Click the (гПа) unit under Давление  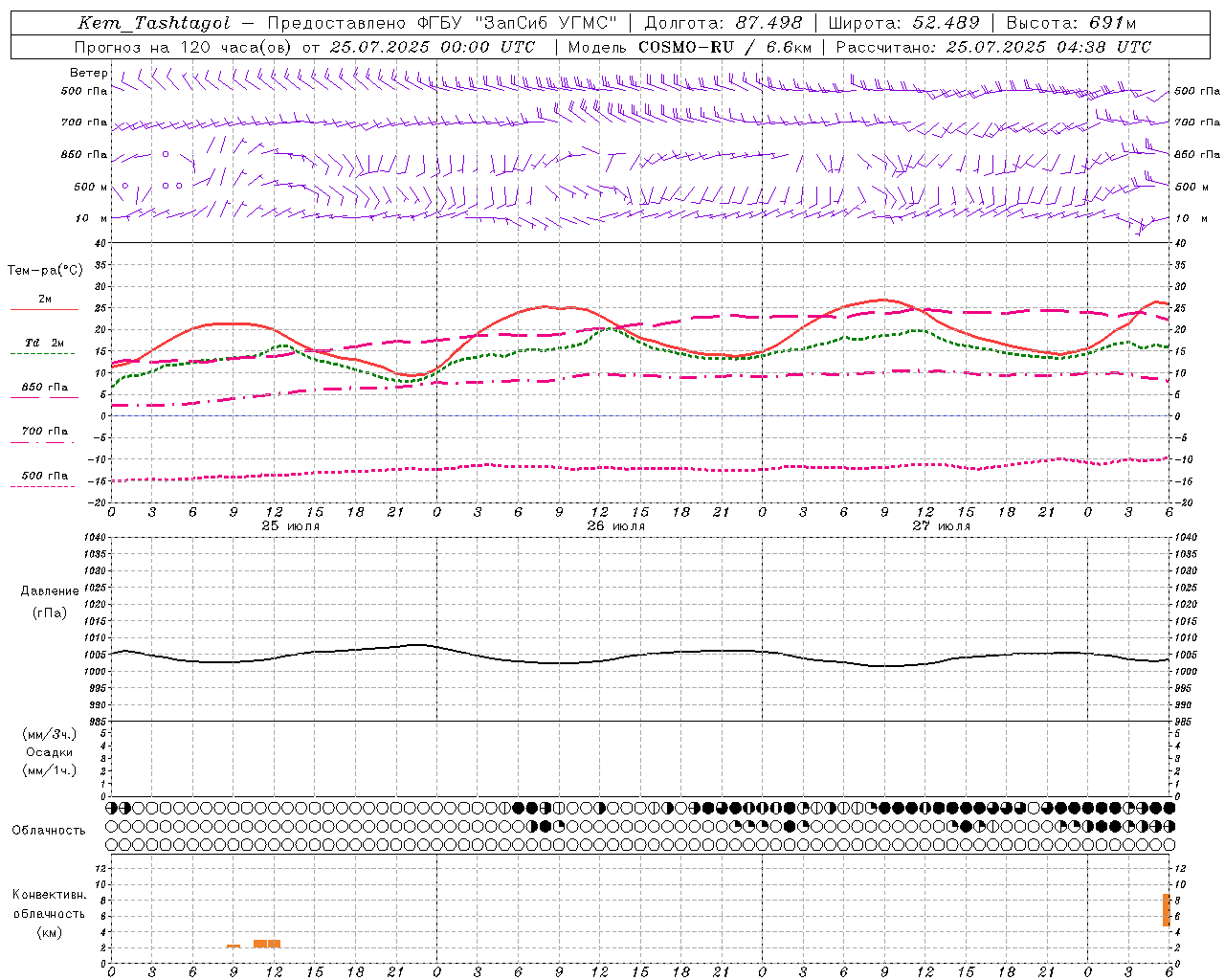pos(50,612)
